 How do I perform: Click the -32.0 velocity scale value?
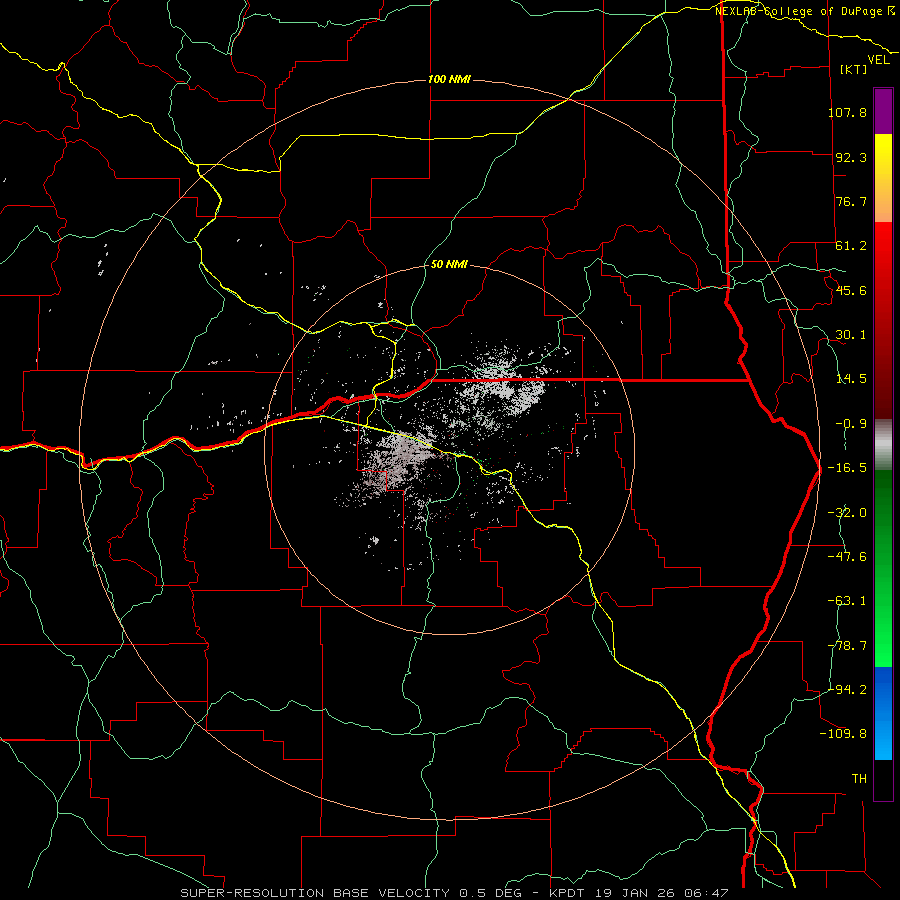tap(847, 513)
